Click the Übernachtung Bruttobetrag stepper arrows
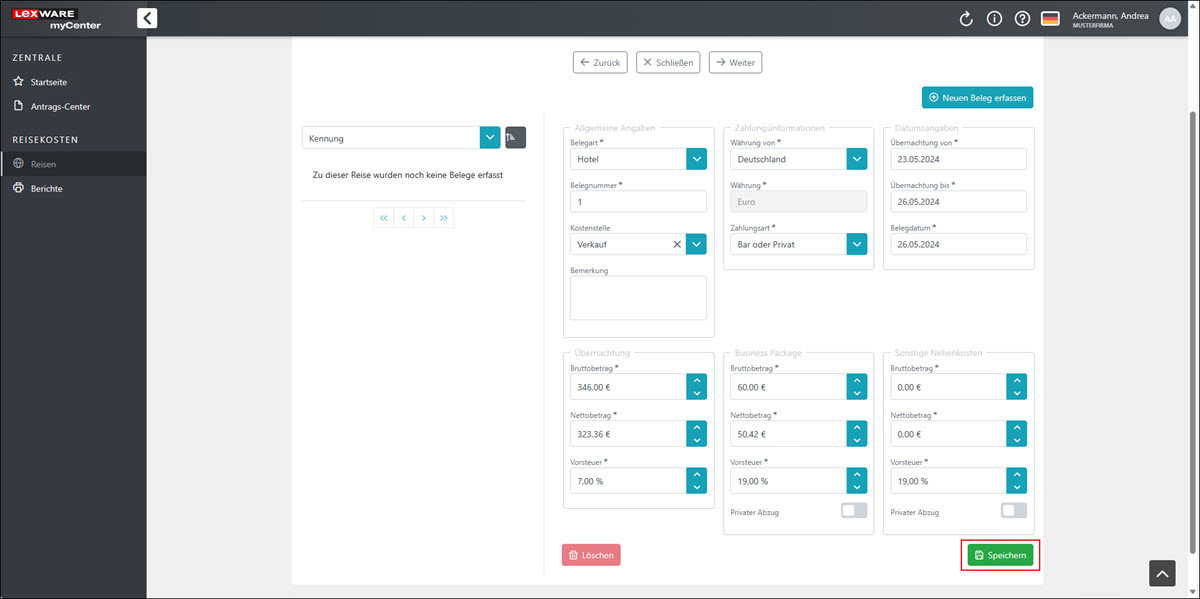Screen dimensions: 1200x599 [696, 387]
